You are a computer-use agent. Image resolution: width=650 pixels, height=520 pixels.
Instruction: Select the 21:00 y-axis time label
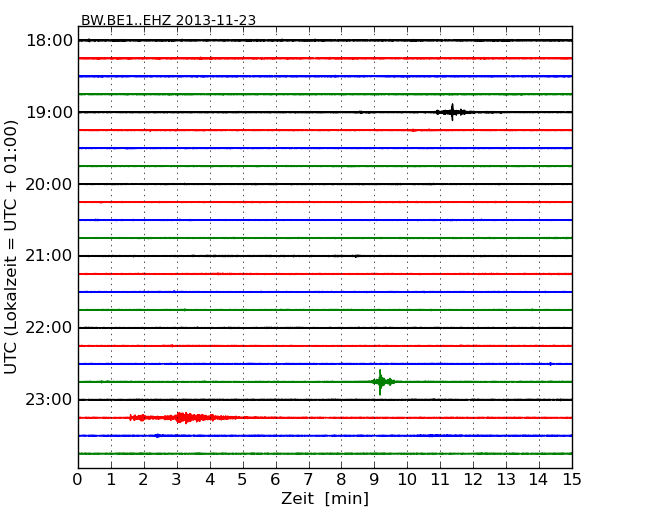click(49, 256)
